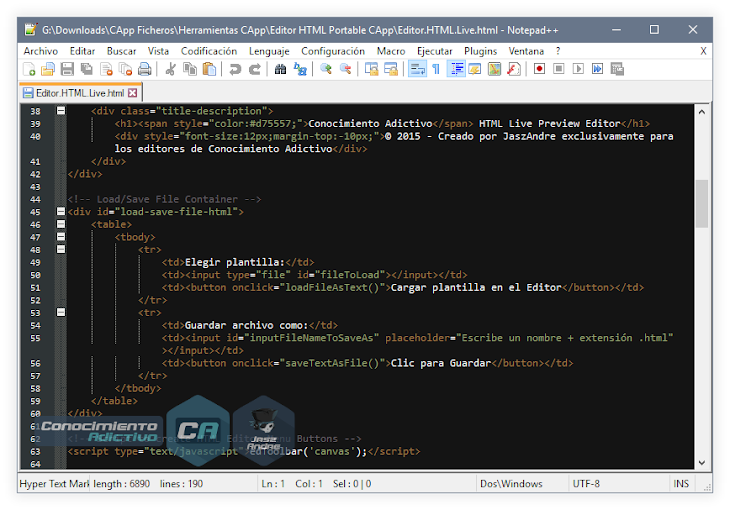Open the Ventana menu
Image resolution: width=730 pixels, height=510 pixels.
tap(526, 51)
